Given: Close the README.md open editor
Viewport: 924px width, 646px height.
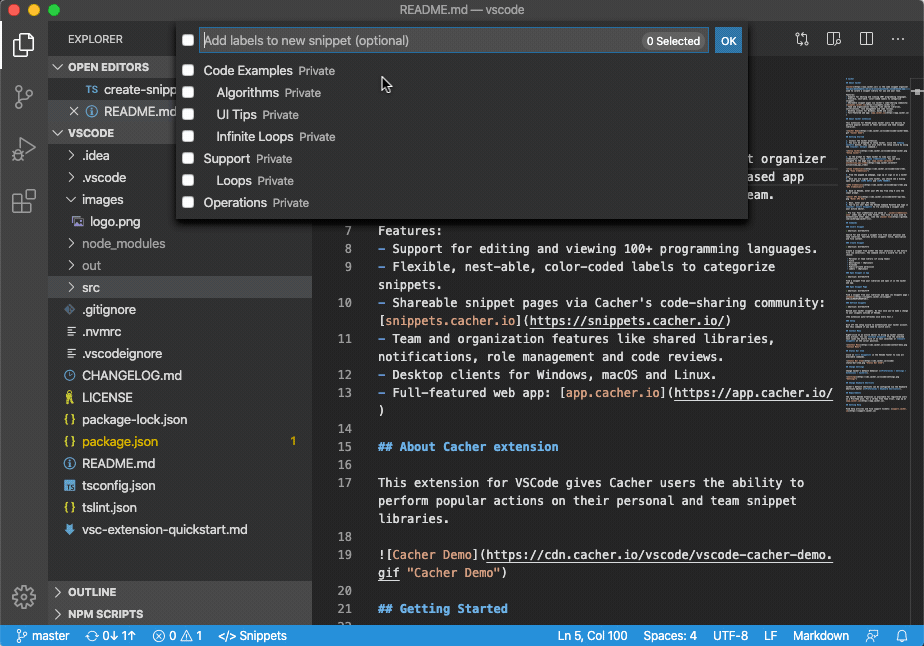Looking at the screenshot, I should click(74, 111).
